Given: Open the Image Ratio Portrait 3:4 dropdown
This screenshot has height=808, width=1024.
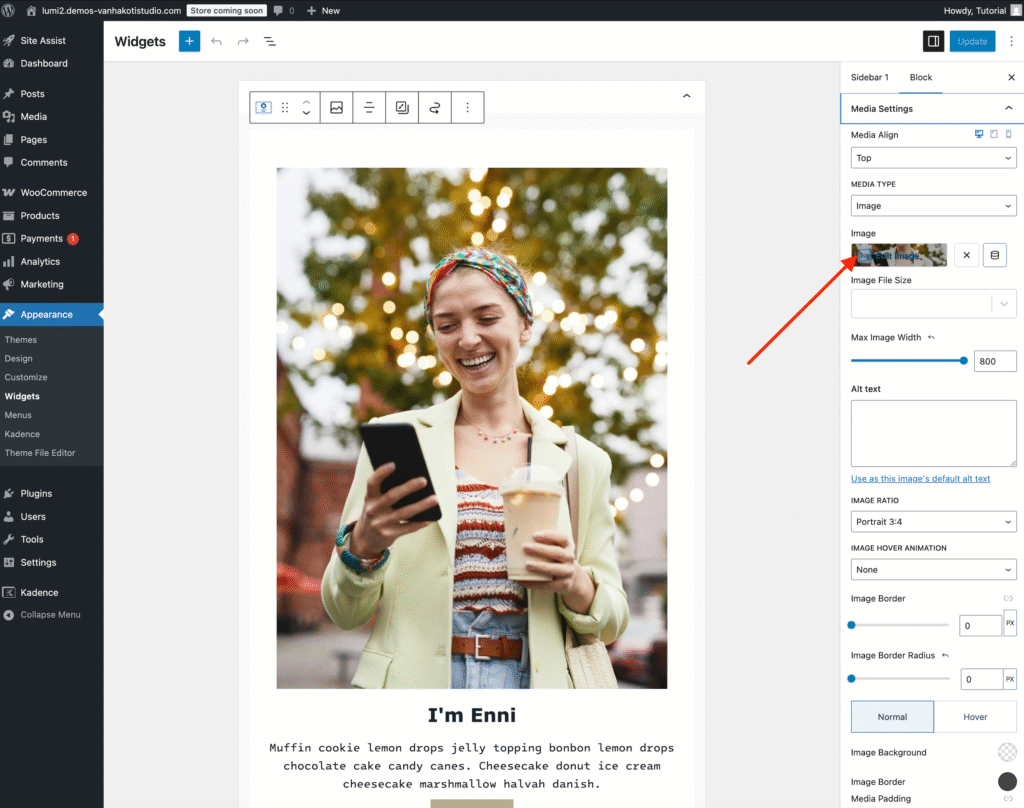Looking at the screenshot, I should coord(933,522).
